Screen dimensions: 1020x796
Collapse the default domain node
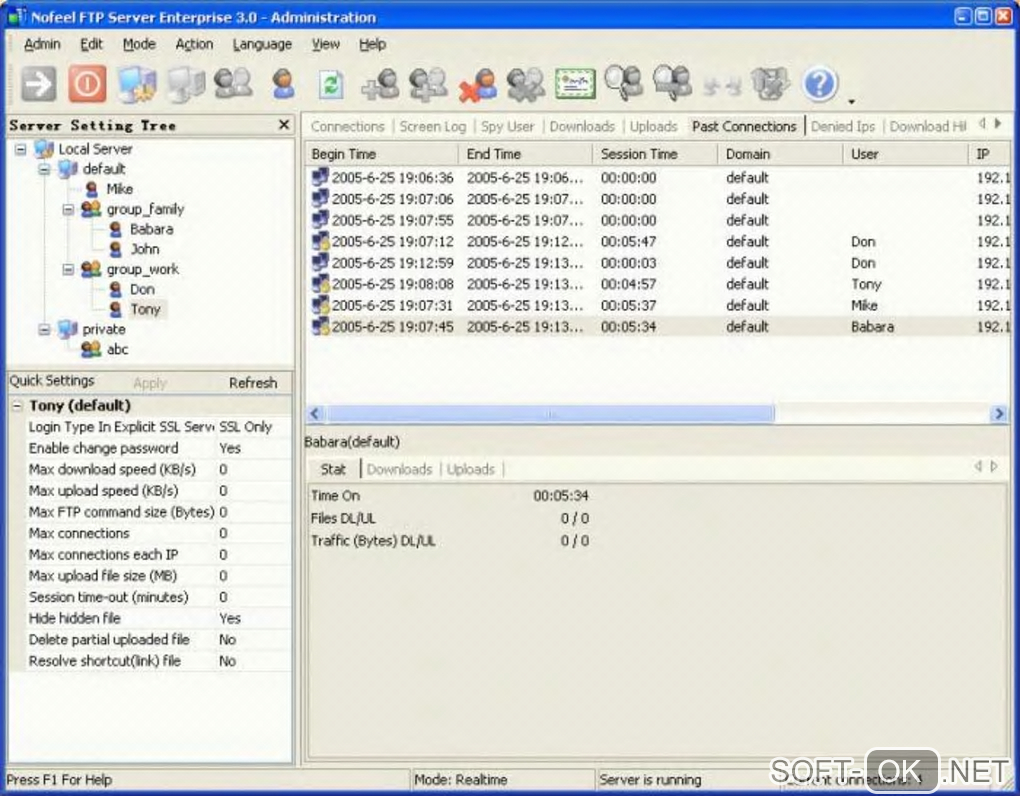(x=44, y=169)
